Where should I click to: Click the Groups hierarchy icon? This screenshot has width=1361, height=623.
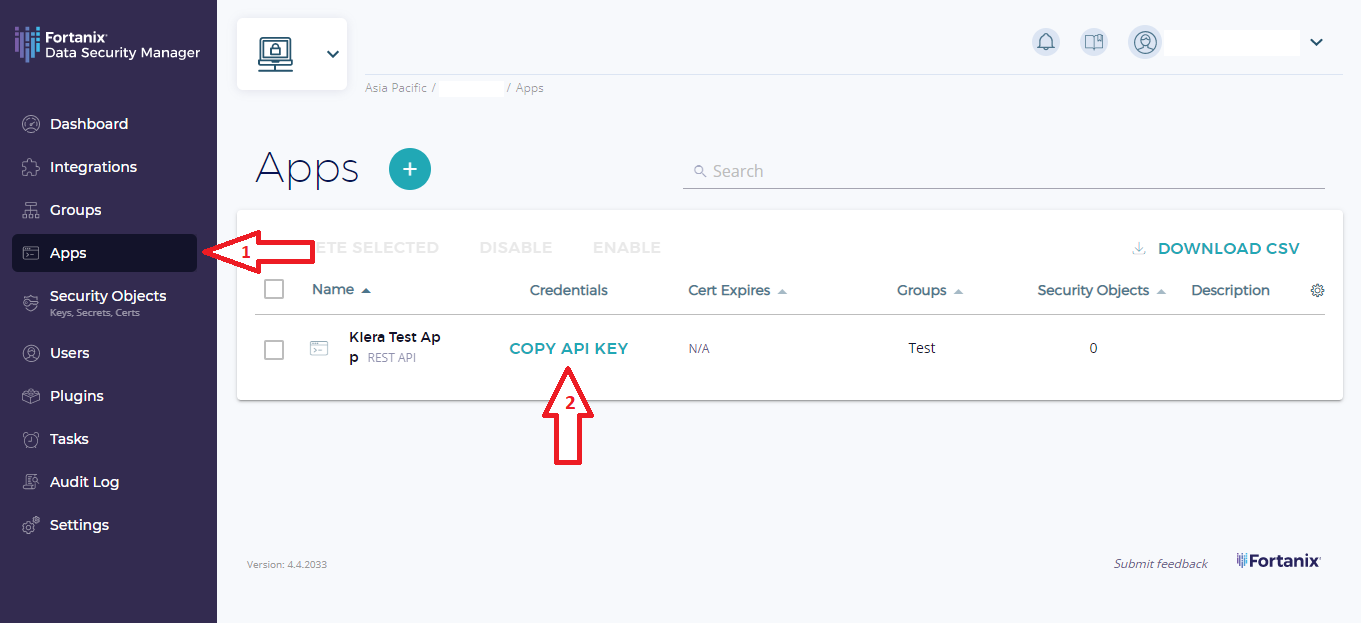[31, 210]
